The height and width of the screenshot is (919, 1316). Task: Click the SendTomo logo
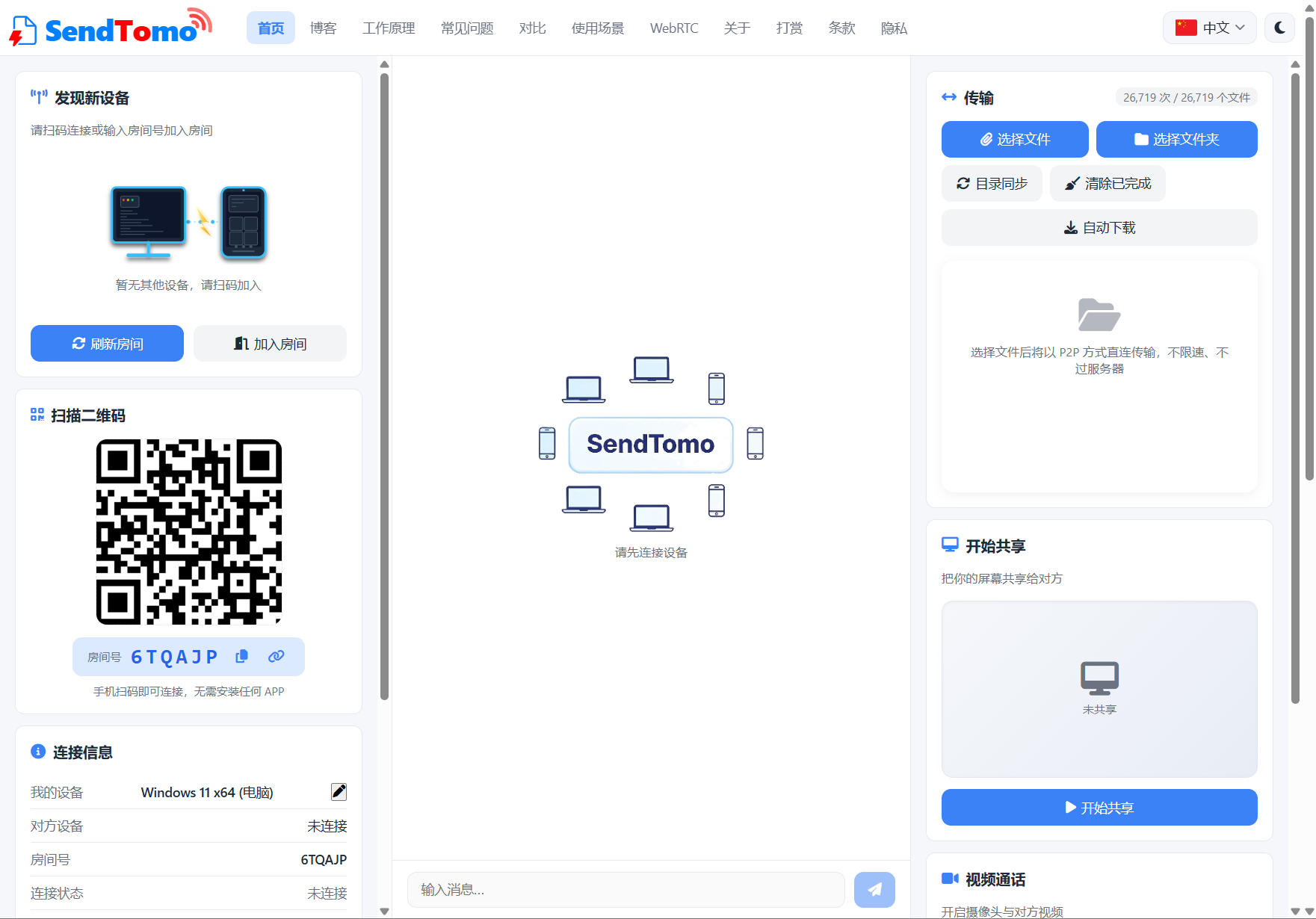111,28
